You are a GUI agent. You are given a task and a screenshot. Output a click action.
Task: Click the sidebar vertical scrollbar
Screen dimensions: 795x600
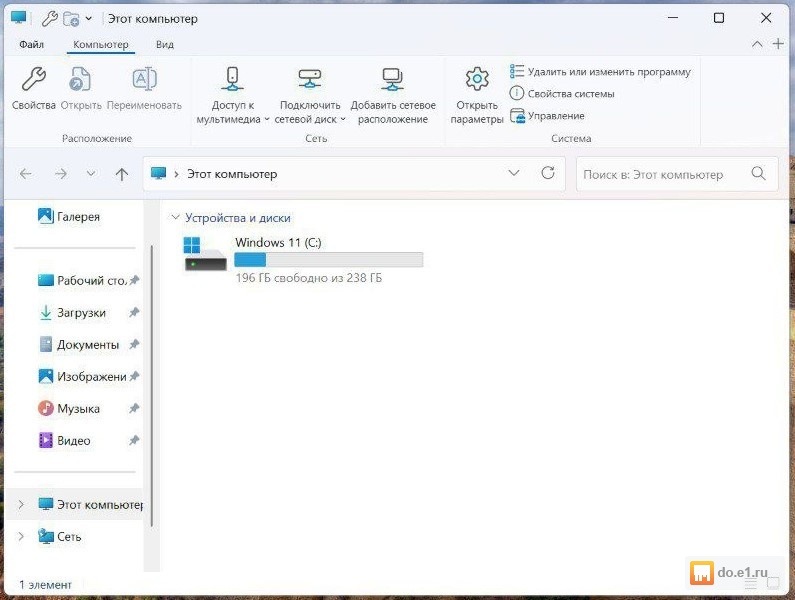(152, 385)
